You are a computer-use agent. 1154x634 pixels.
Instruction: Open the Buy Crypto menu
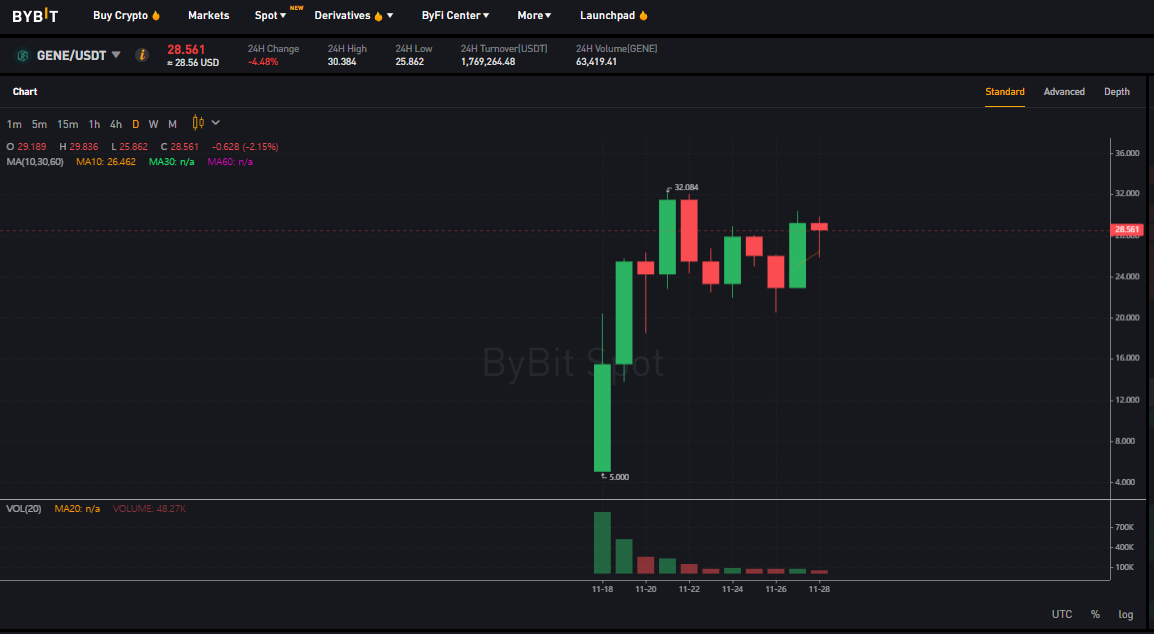coord(120,15)
